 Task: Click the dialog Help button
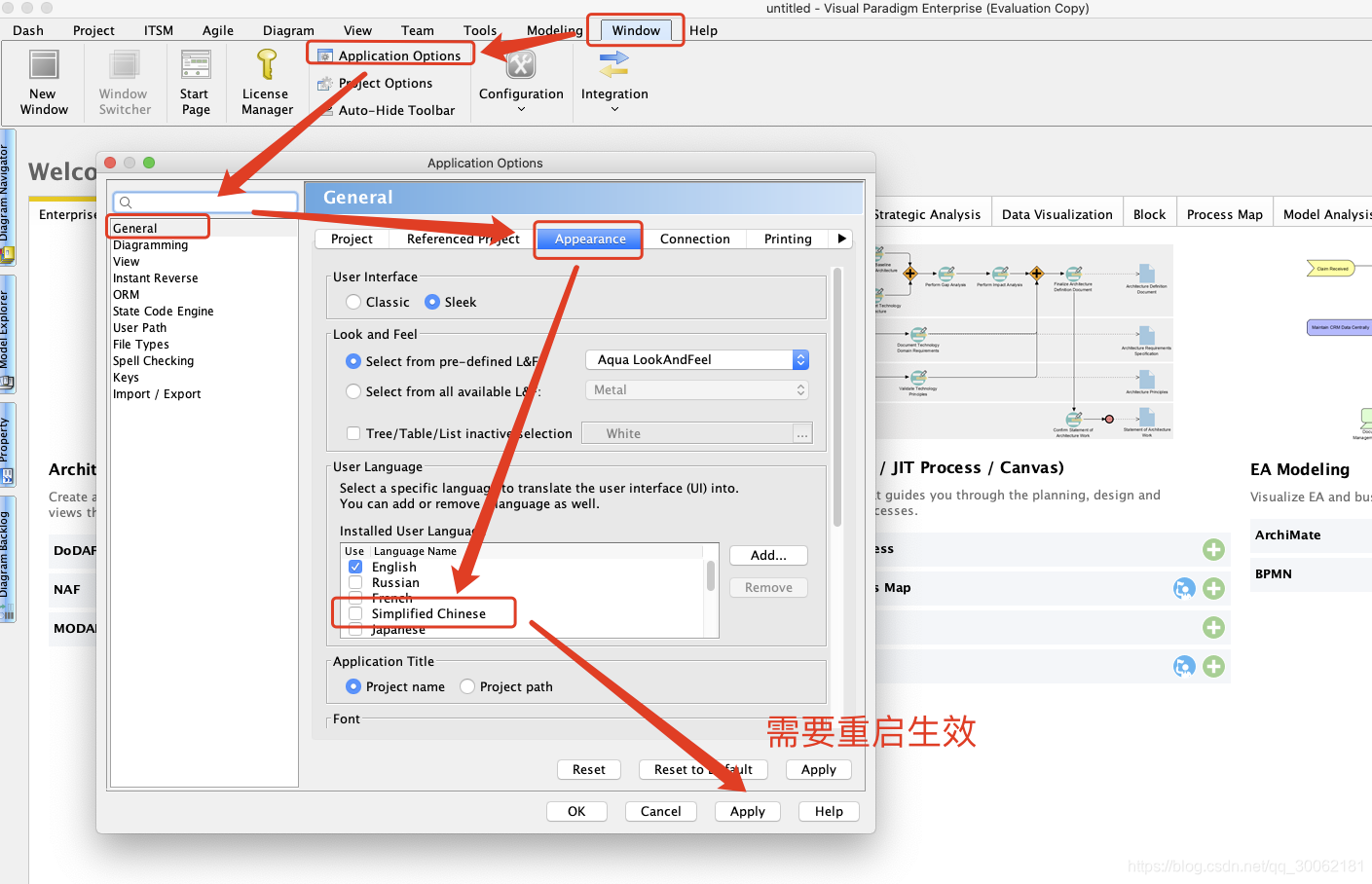[829, 811]
